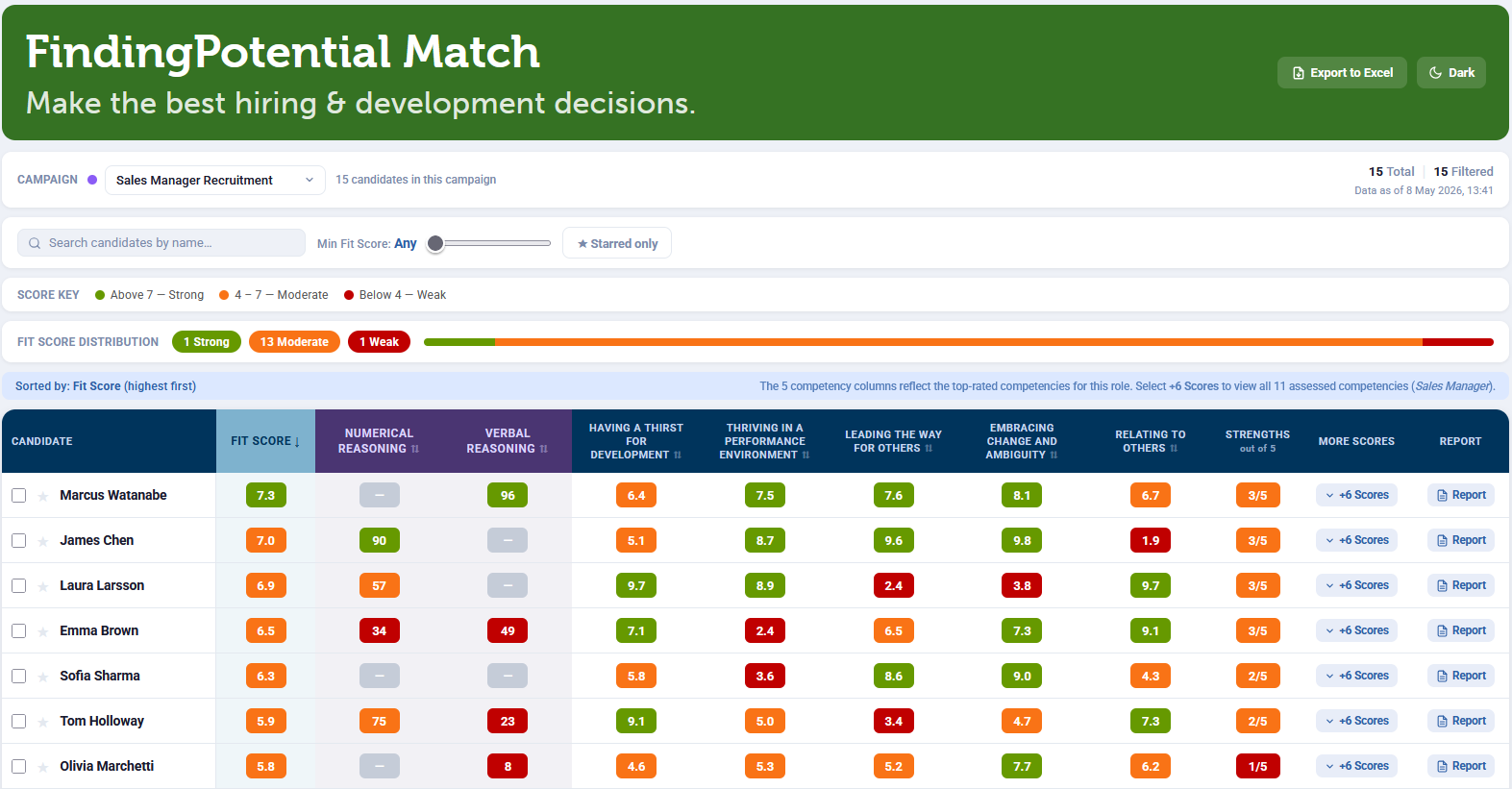Sort by Embracing Change and Ambiguity icon
The image size is (1512, 789).
tap(1053, 455)
